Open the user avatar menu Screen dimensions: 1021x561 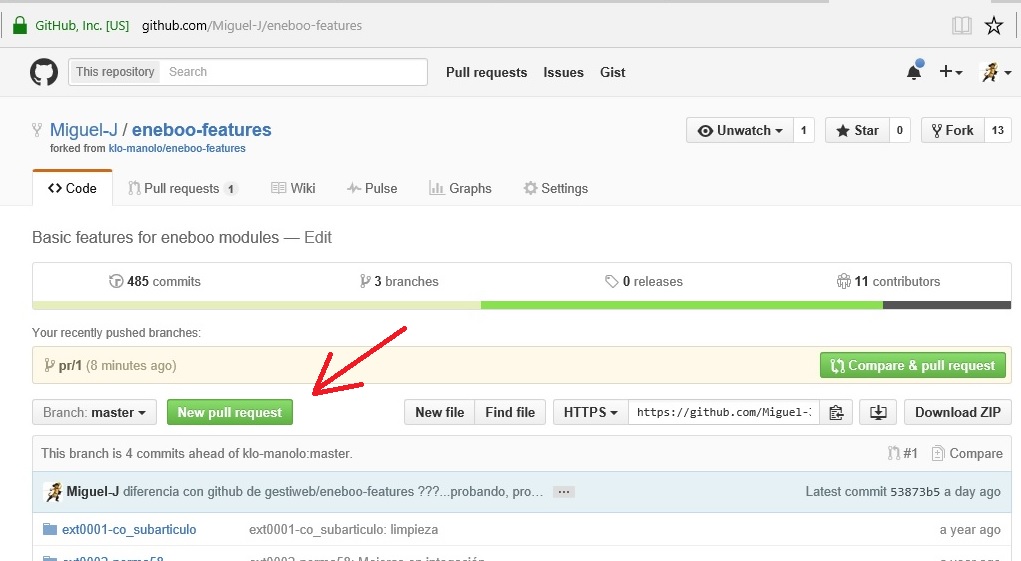[996, 72]
